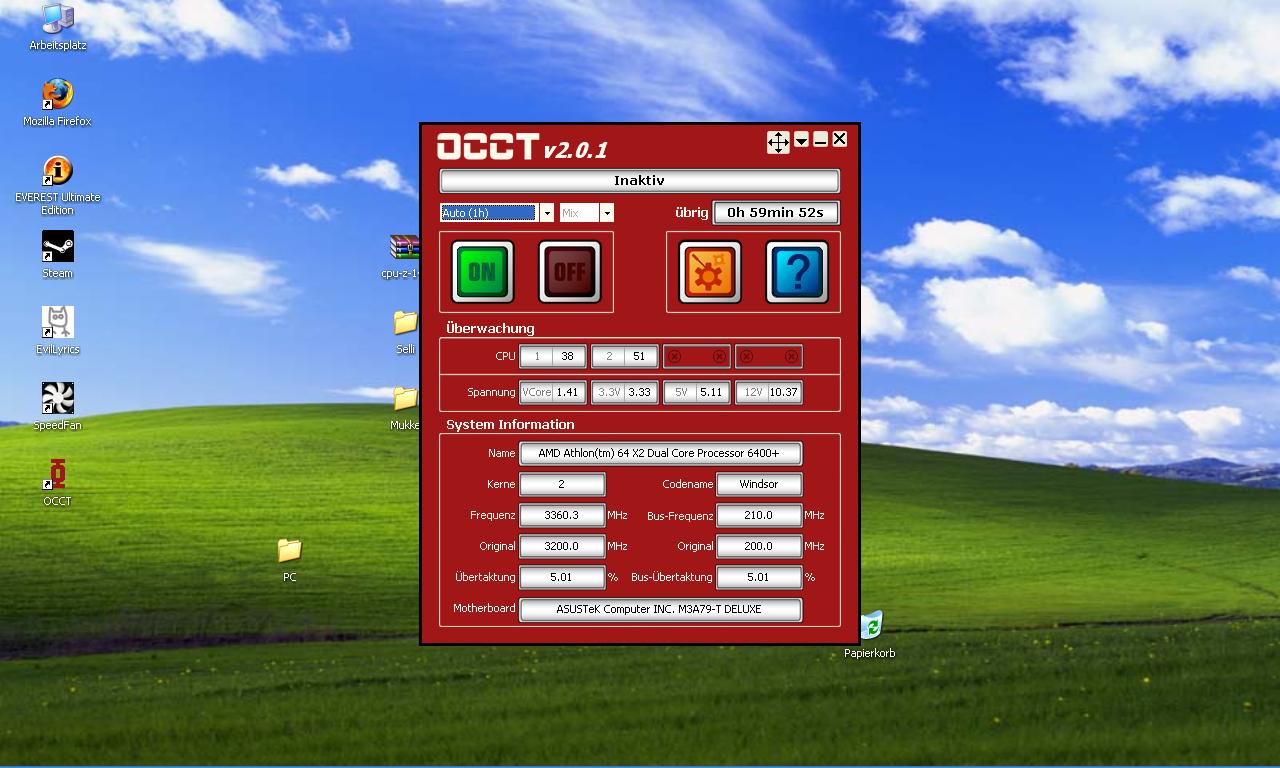The height and width of the screenshot is (768, 1280).
Task: Select the EVEREST Ultimate Edition shortcut
Action: tap(57, 185)
